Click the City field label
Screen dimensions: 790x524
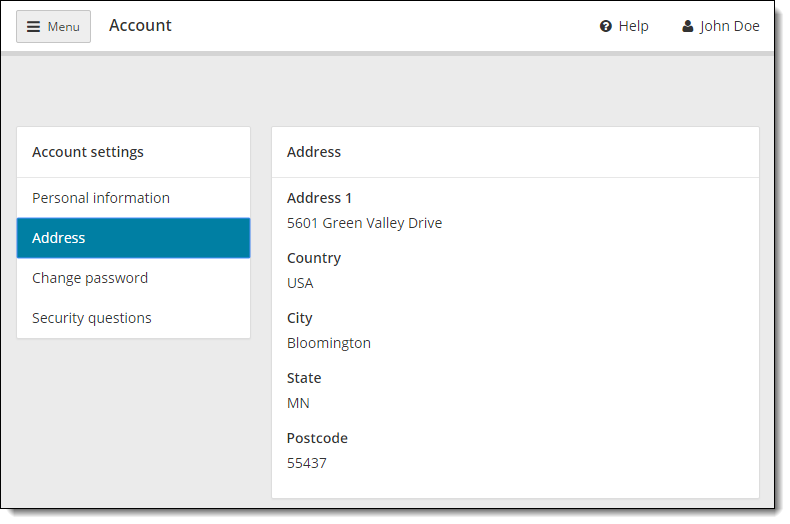[300, 318]
